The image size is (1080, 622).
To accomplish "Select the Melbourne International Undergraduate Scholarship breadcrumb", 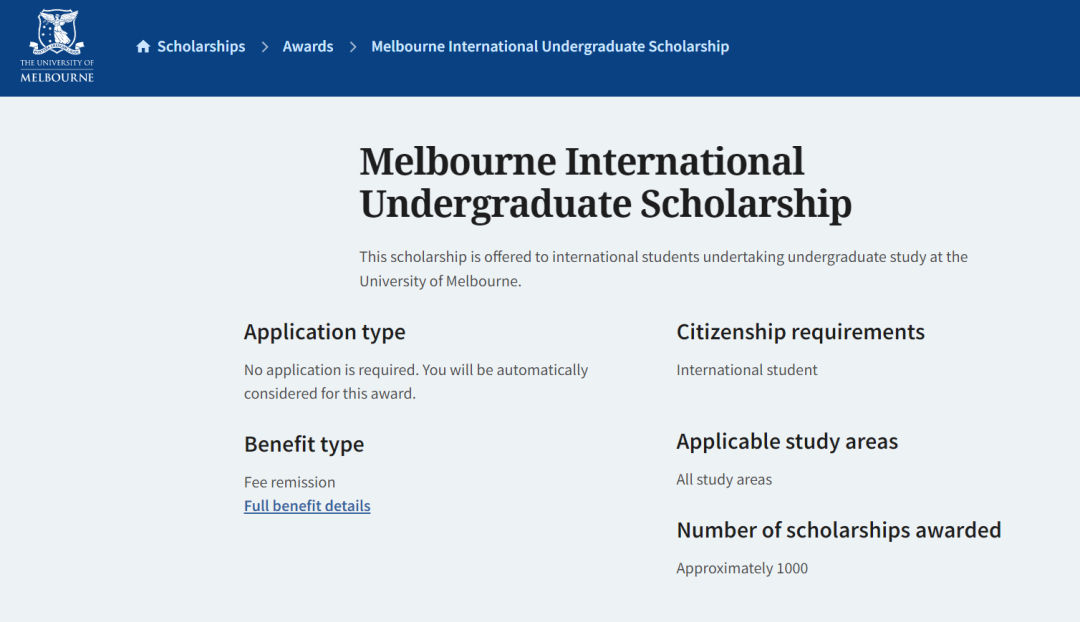I will pos(550,47).
